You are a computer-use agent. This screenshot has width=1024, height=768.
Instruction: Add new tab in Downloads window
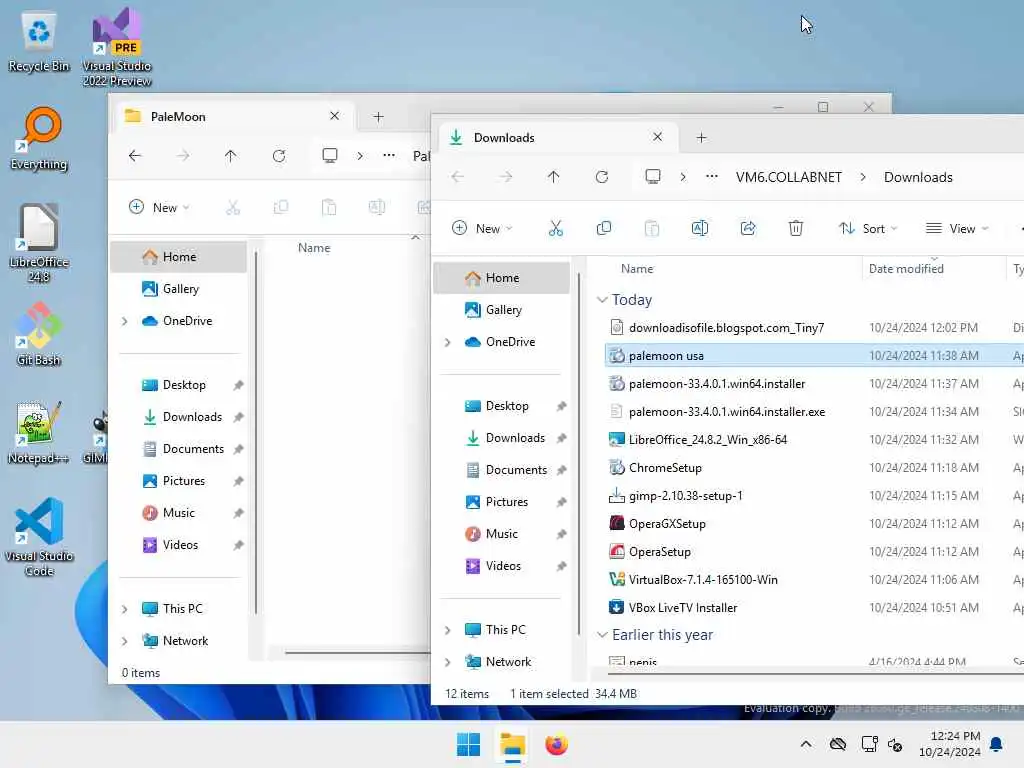[701, 137]
